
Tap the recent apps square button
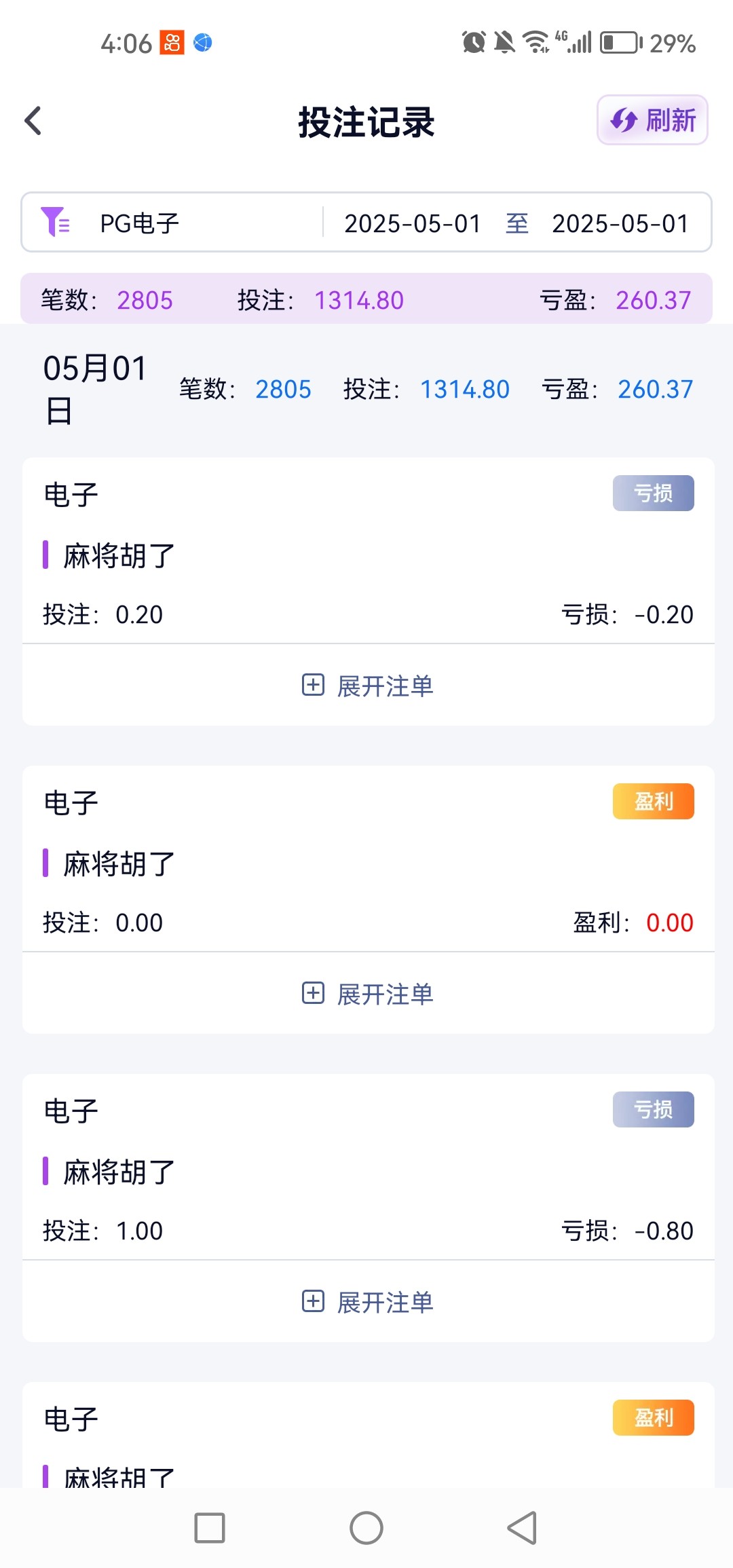(x=210, y=1528)
